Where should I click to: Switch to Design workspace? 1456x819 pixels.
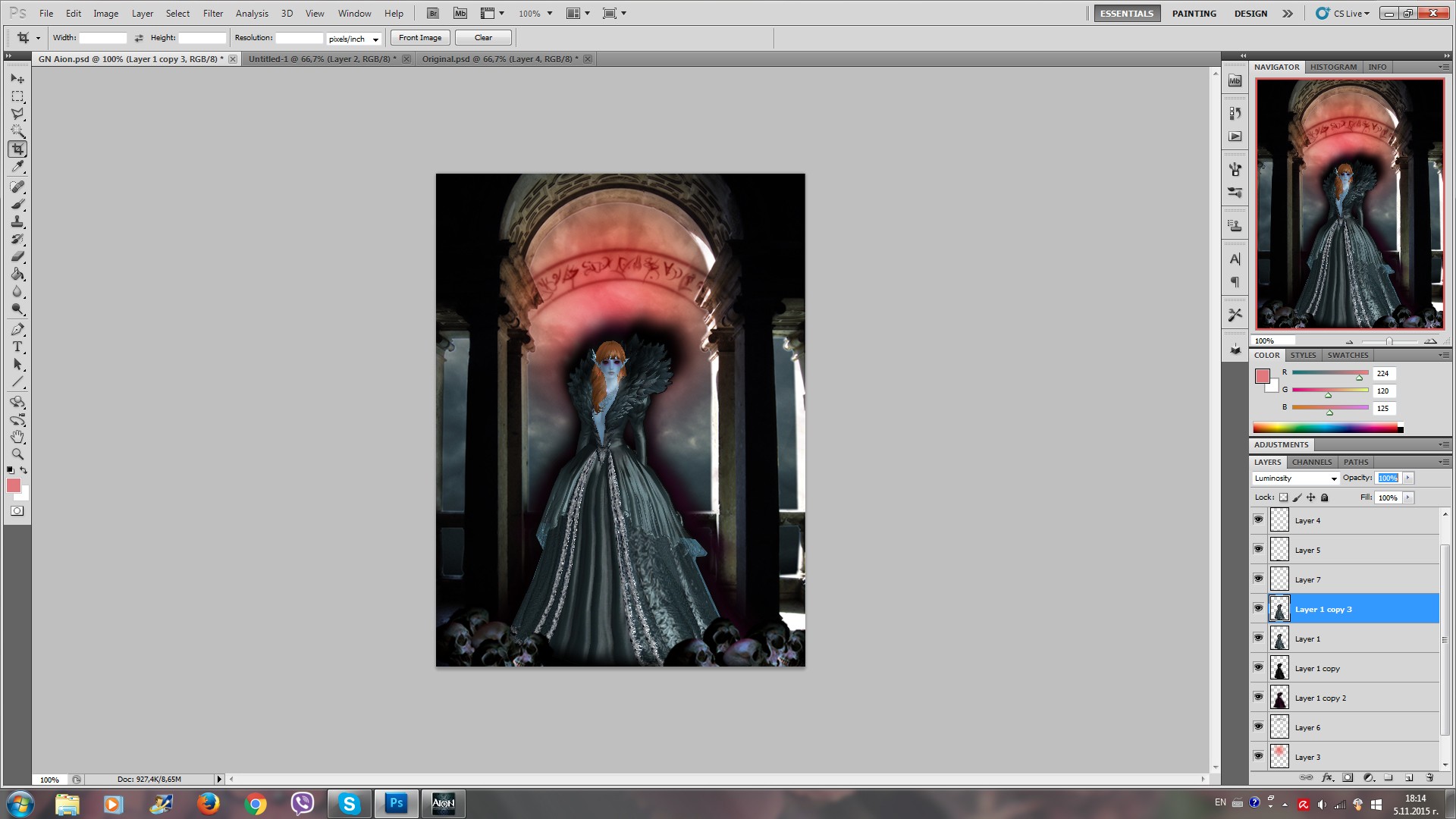coord(1250,14)
